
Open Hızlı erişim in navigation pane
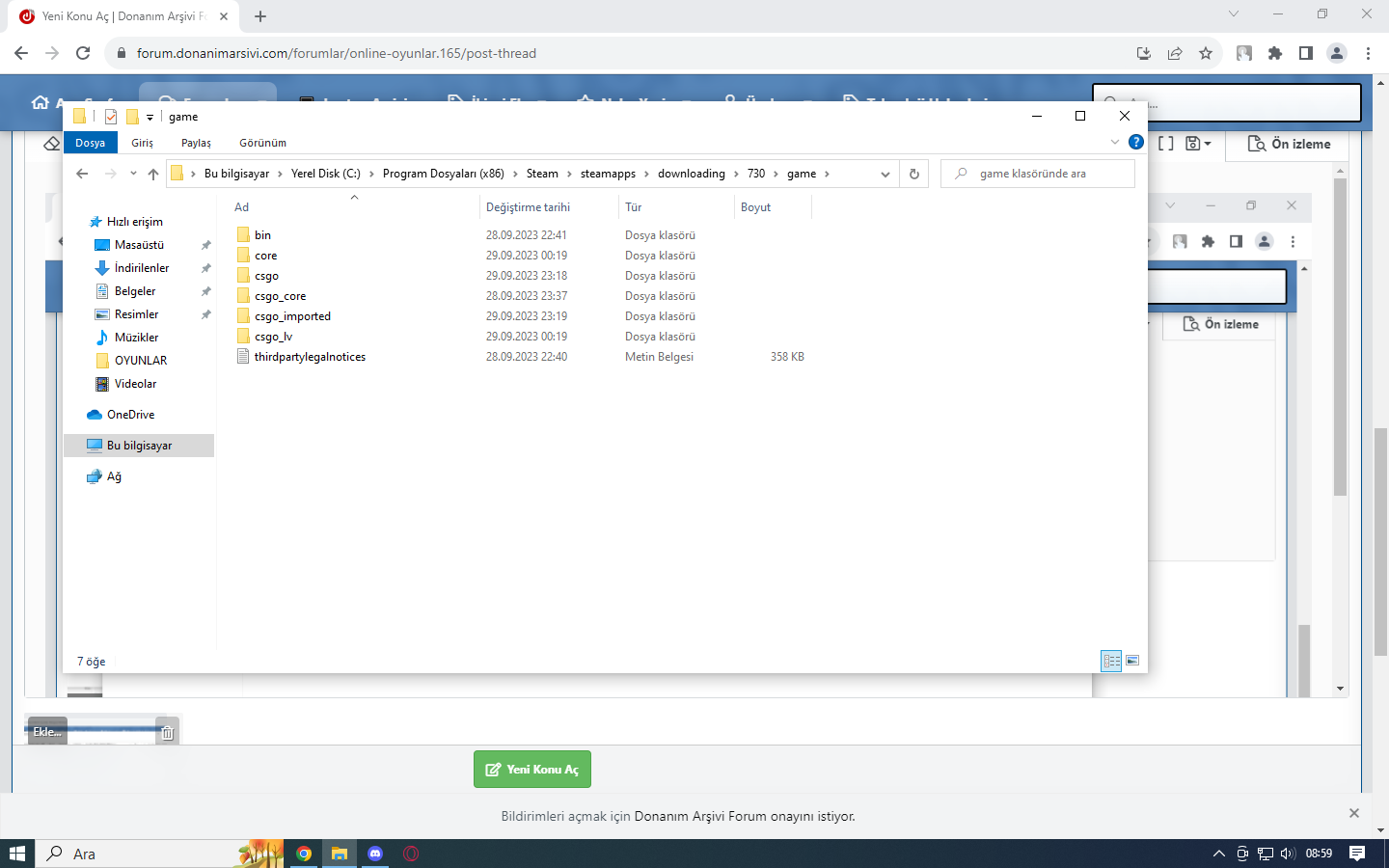[x=134, y=222]
